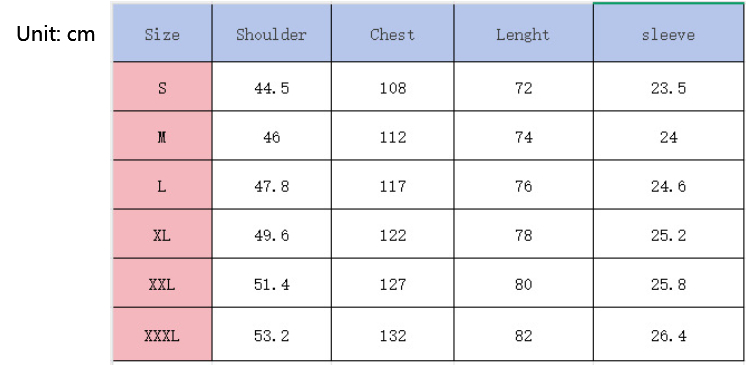Click the sleeve header cell
Viewport: 746px width, 365px height.
[x=668, y=33]
